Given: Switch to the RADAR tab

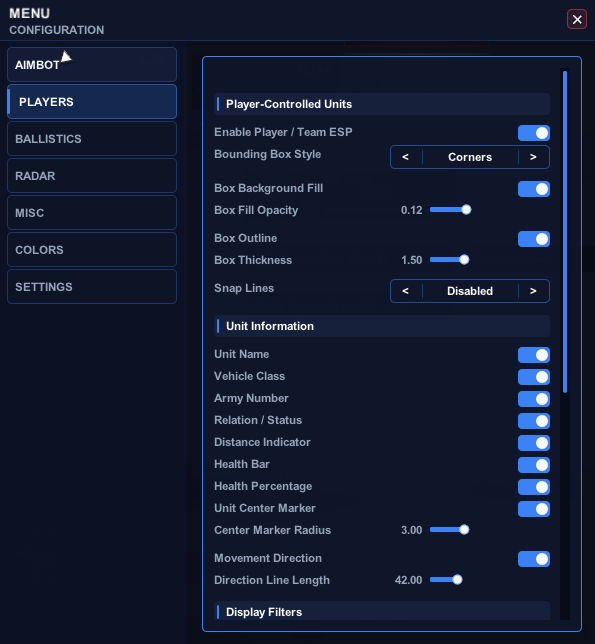Looking at the screenshot, I should coord(92,176).
